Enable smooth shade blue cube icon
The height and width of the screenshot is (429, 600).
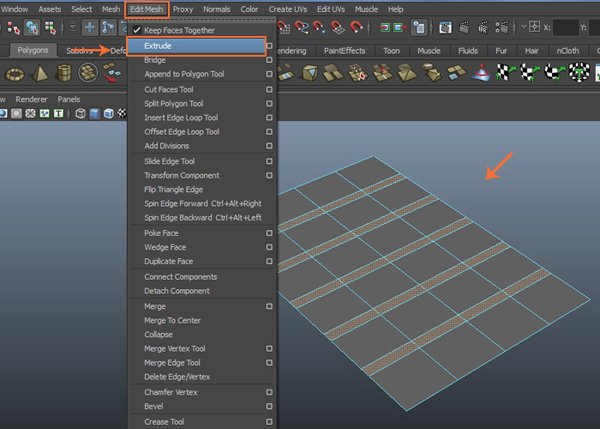94,113
